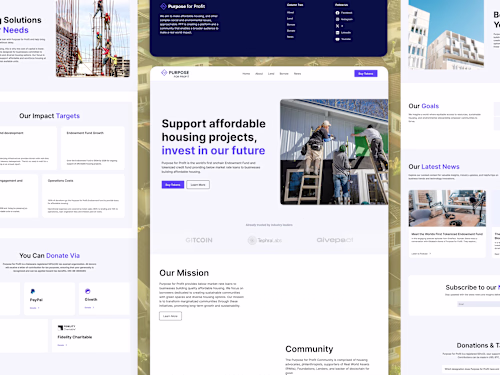Open the footer Donate link
Screen dimensions: 500x375
[291, 31]
